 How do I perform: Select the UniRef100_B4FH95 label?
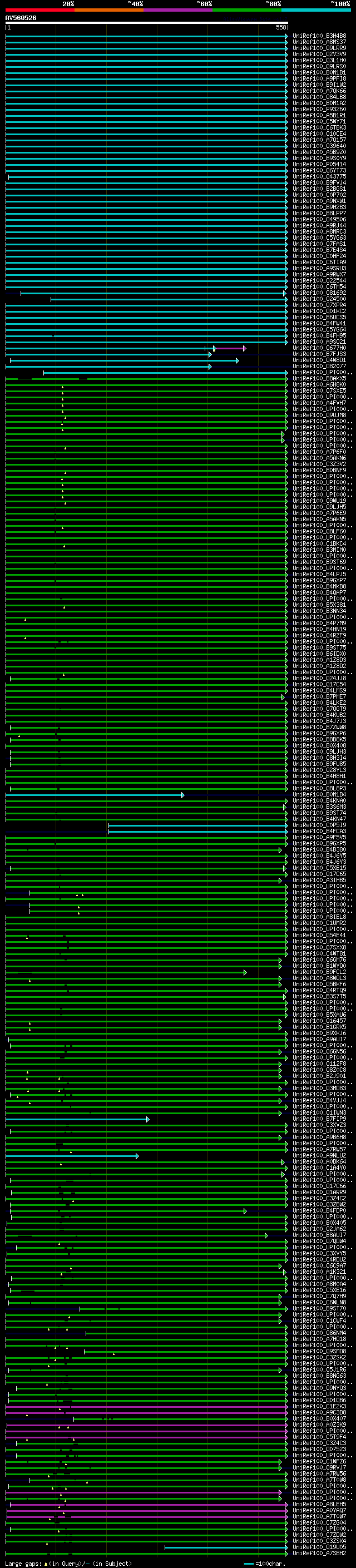[319, 335]
